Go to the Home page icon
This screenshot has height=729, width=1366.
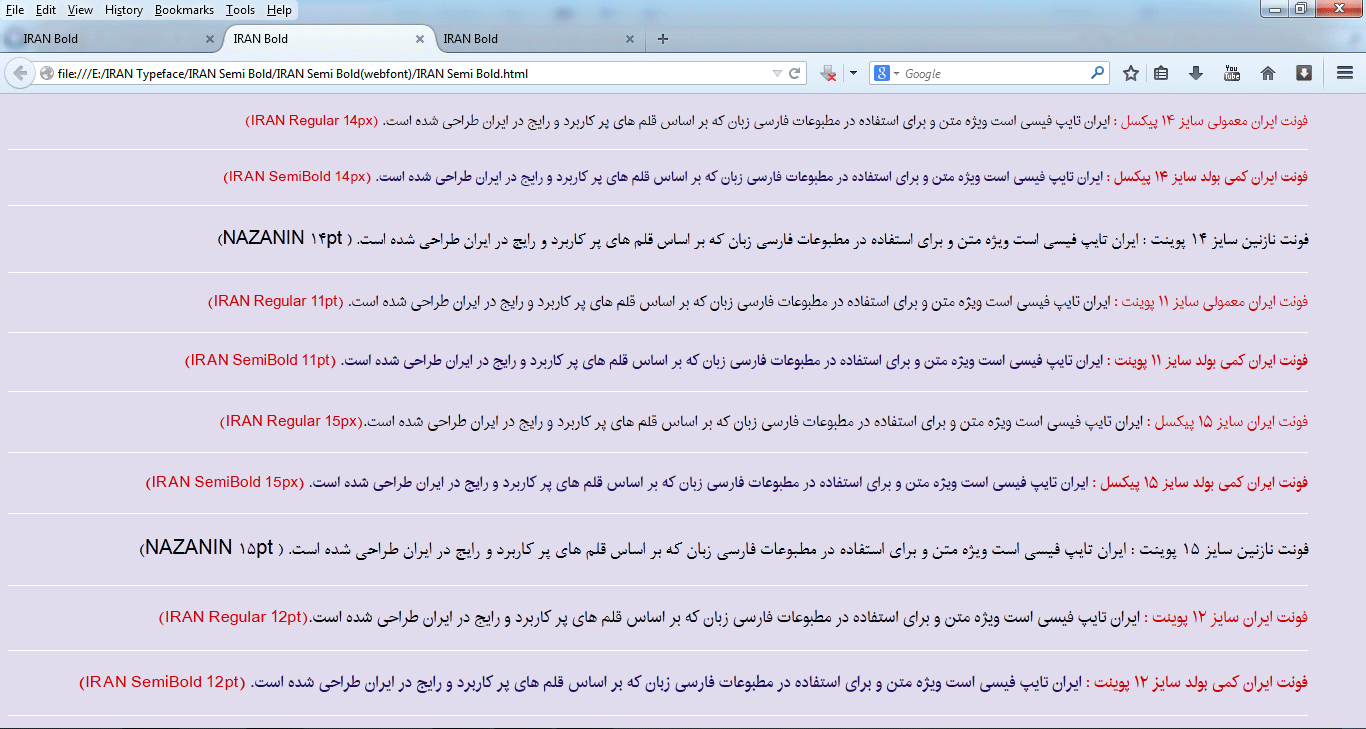[x=1268, y=73]
